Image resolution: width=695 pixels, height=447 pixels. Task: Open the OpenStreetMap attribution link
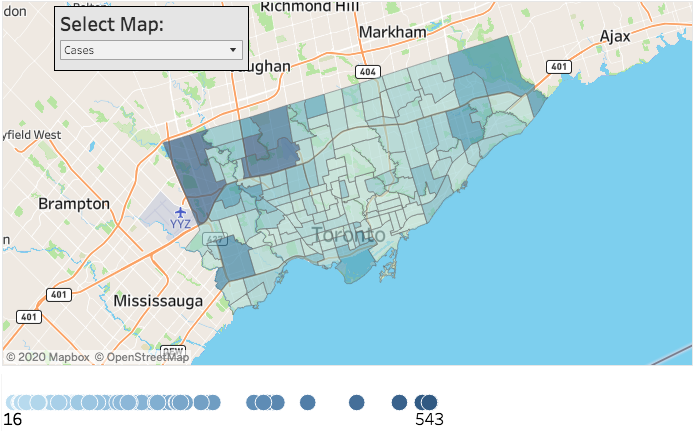tap(141, 357)
